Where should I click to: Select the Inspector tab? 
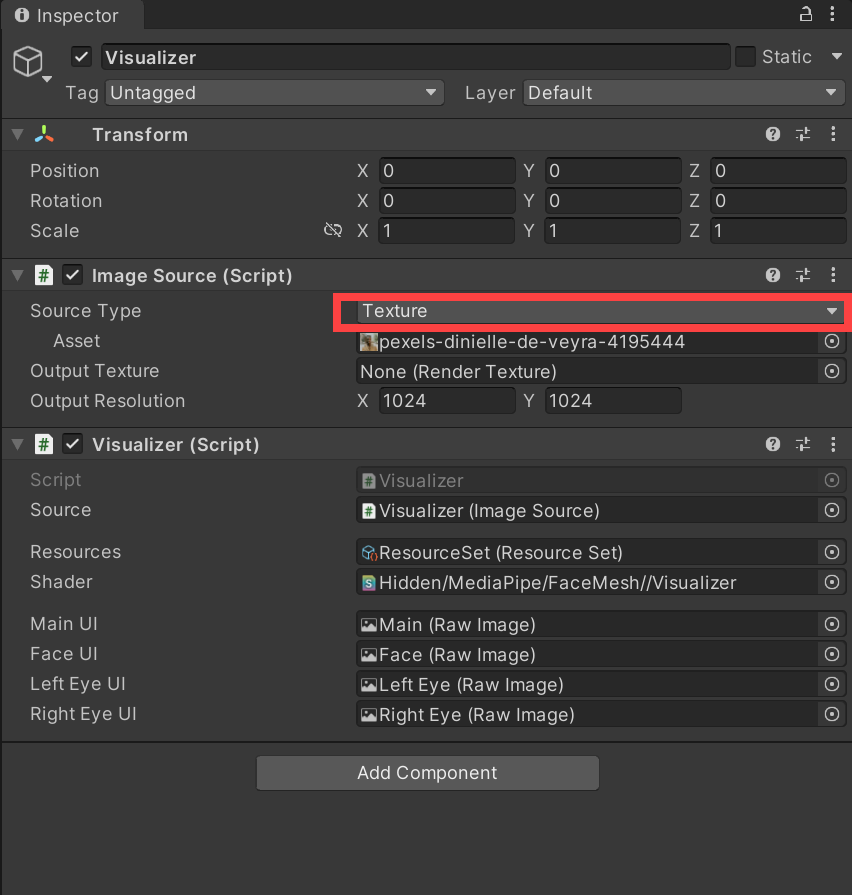pyautogui.click(x=72, y=15)
